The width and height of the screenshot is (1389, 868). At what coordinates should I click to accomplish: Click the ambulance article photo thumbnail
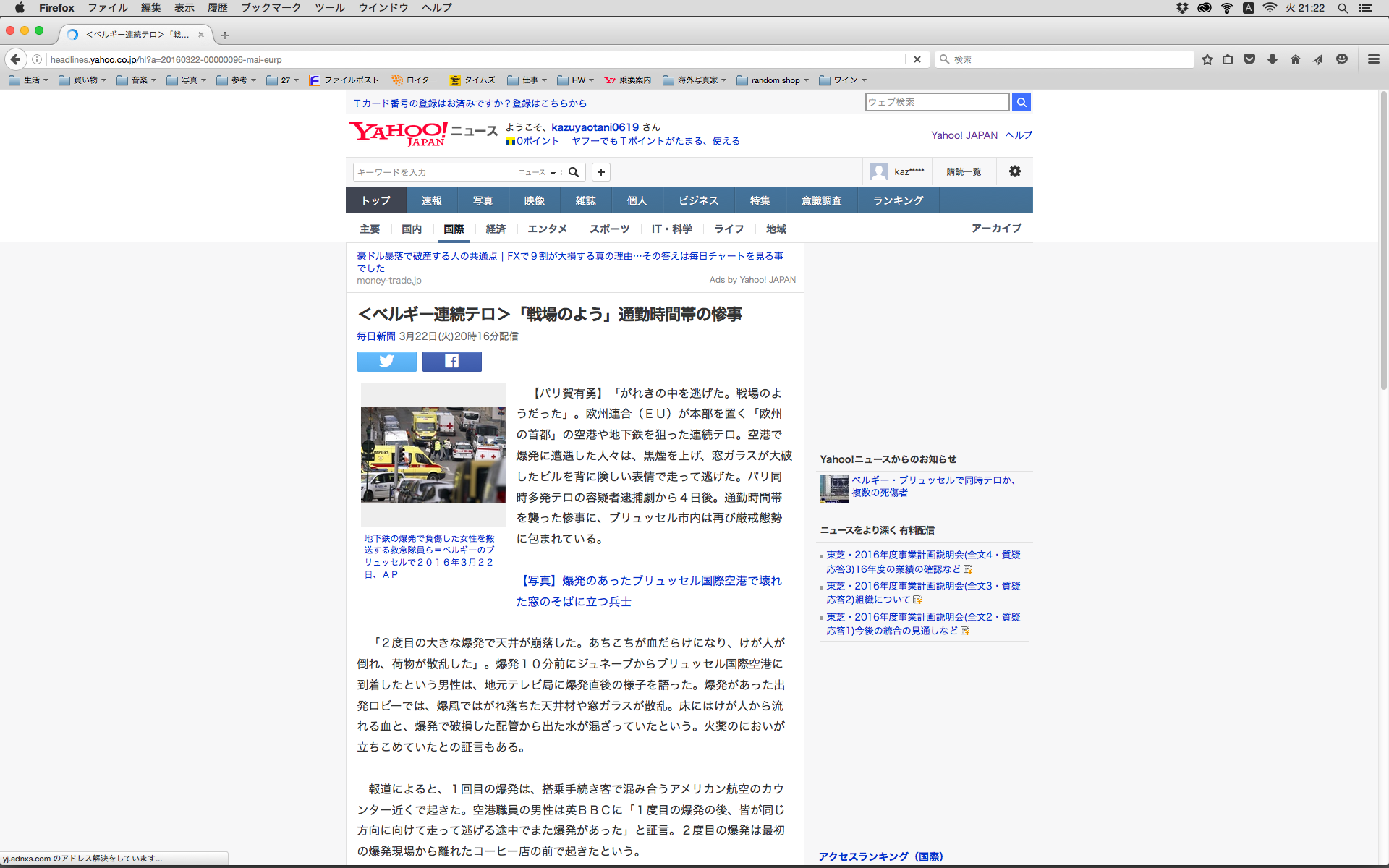(433, 454)
